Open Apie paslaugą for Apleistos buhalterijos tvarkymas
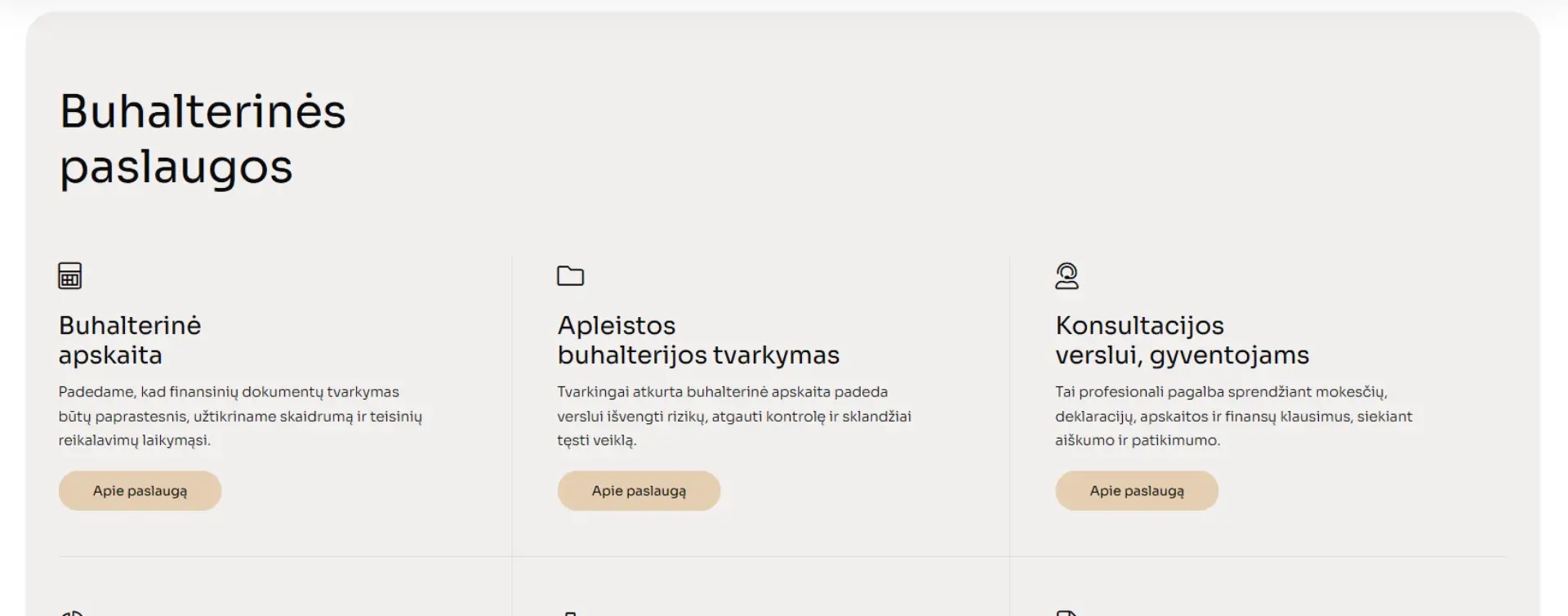The height and width of the screenshot is (616, 1568). click(639, 491)
